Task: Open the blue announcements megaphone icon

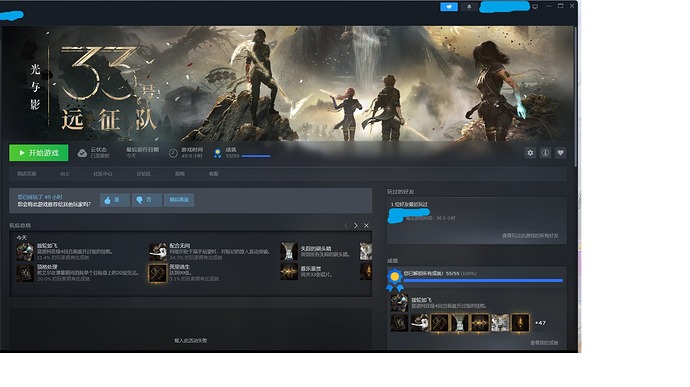Action: coord(449,7)
